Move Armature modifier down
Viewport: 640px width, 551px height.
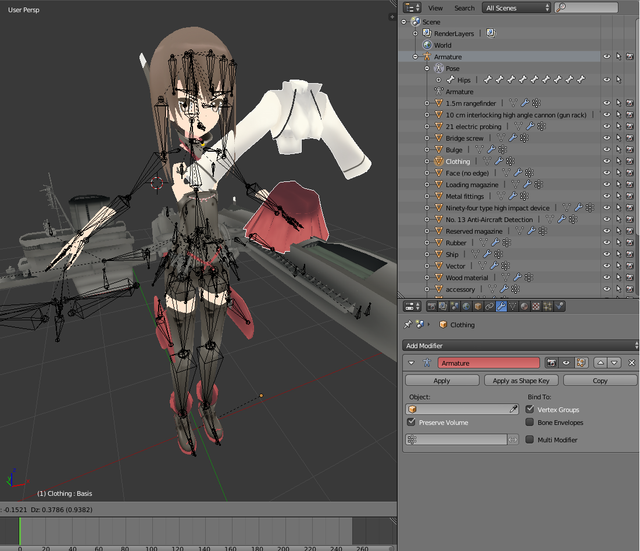[615, 362]
